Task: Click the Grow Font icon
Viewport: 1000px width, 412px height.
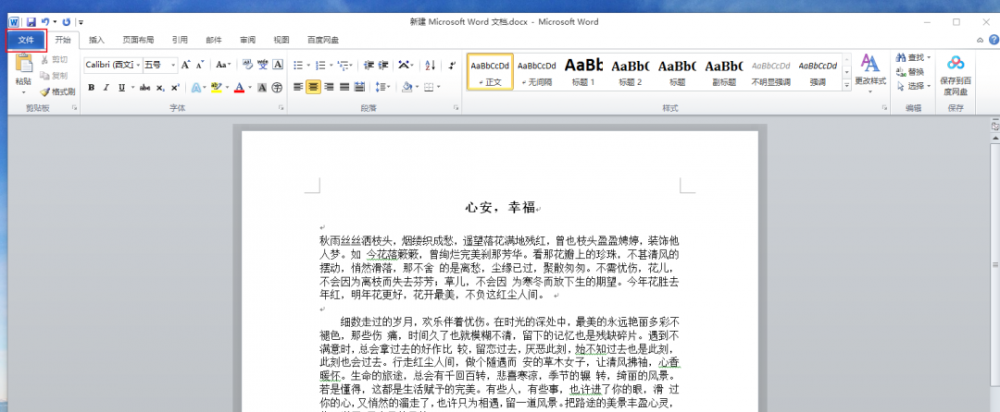Action: [186, 64]
